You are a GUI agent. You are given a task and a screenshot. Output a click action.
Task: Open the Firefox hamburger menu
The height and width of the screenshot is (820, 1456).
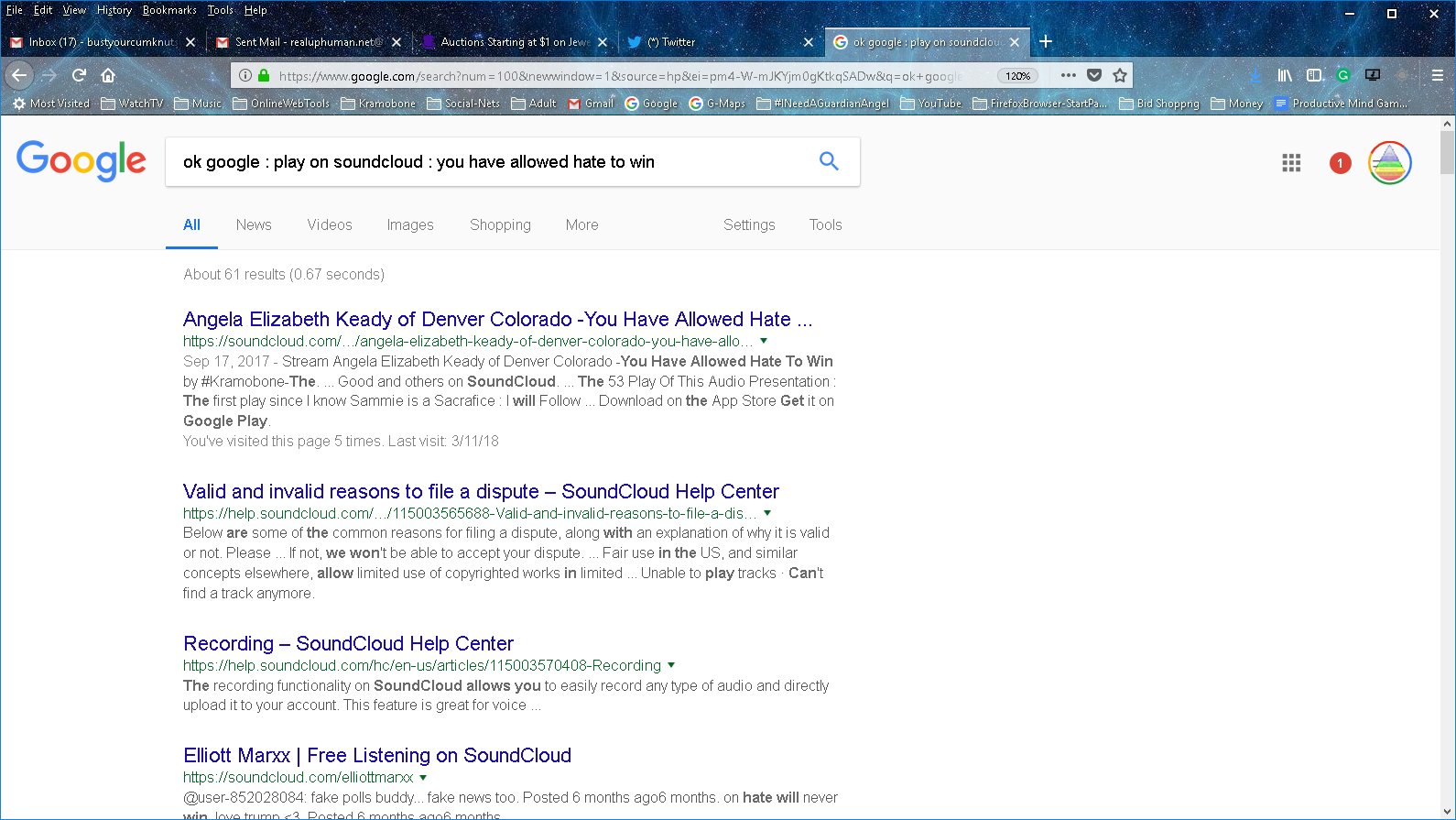click(1437, 75)
